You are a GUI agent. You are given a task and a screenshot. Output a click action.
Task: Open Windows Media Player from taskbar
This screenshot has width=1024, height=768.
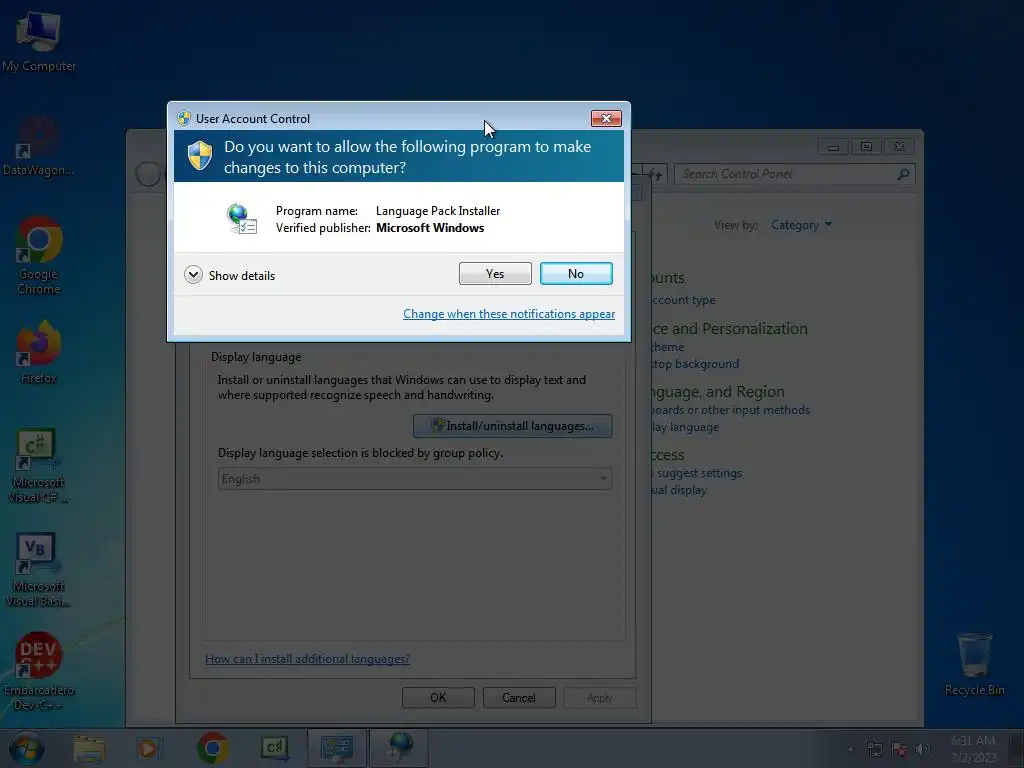[x=148, y=748]
